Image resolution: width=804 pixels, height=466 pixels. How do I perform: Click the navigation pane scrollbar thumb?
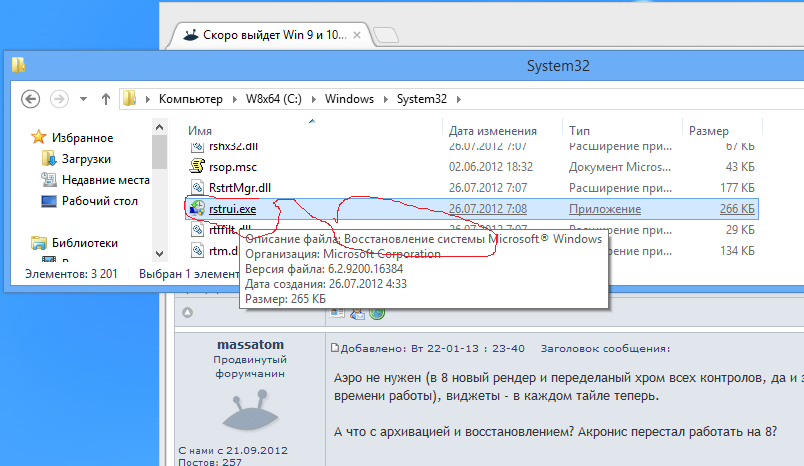click(x=159, y=152)
